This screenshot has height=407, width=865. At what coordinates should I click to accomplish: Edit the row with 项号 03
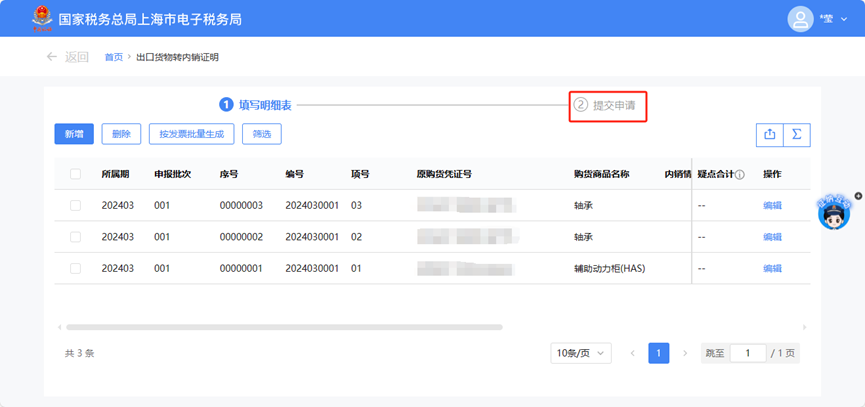(x=772, y=206)
